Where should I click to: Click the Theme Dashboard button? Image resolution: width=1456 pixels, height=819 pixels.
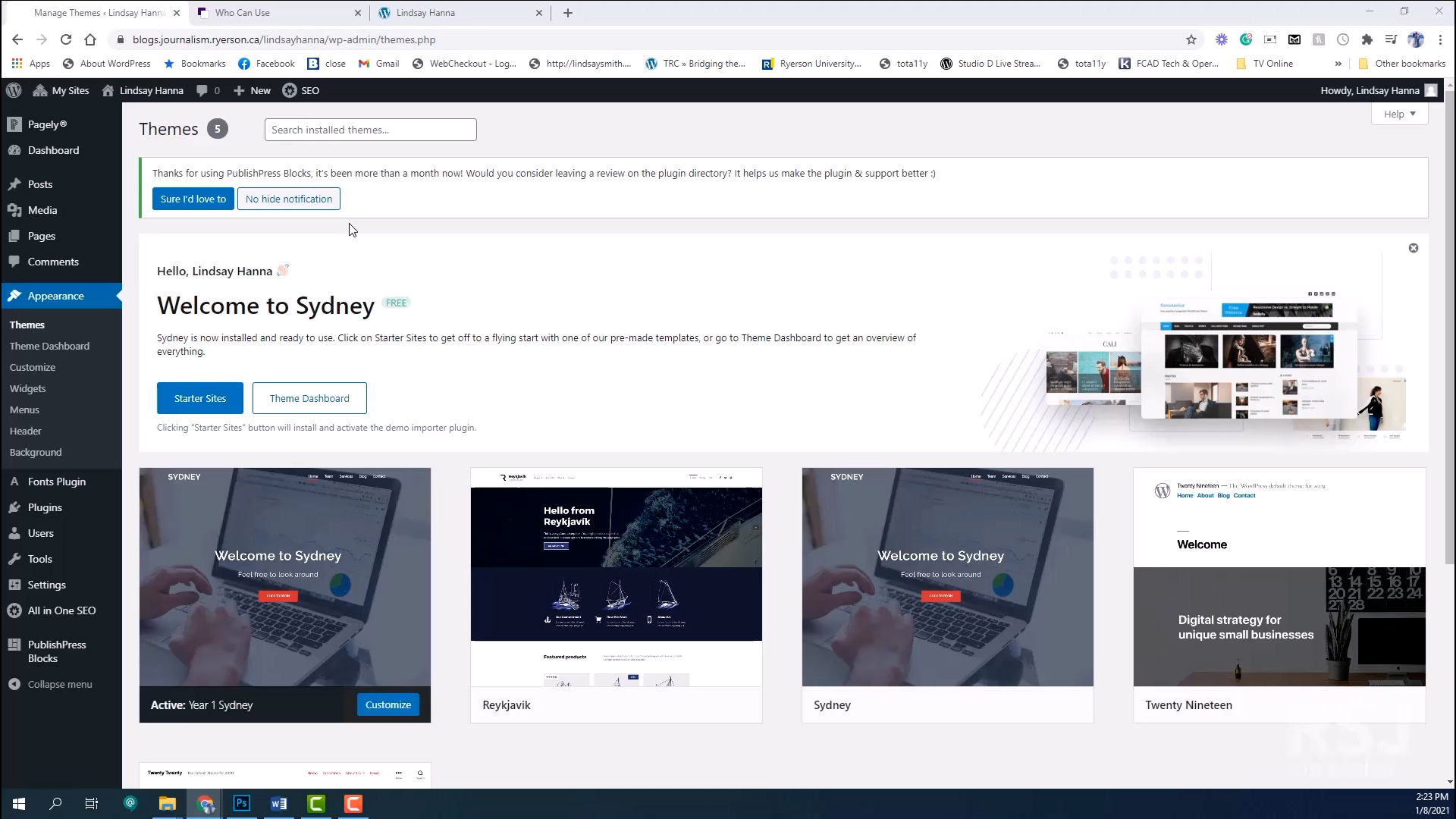tap(309, 398)
